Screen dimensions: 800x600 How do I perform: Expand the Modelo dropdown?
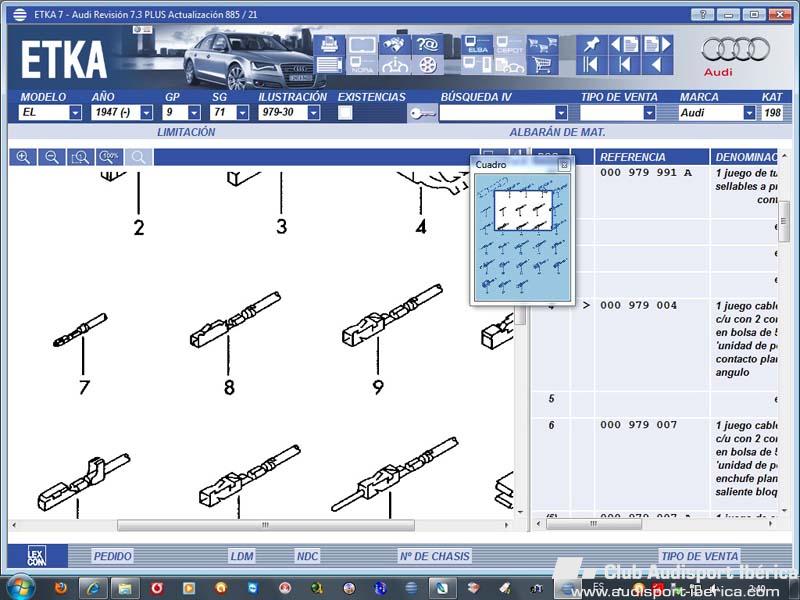pyautogui.click(x=75, y=112)
